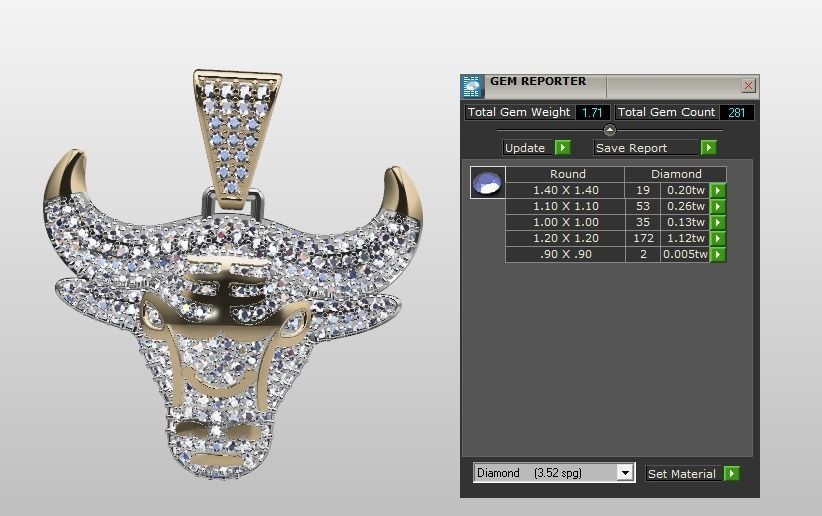Click the count 2 cell
This screenshot has width=822, height=516.
click(x=643, y=254)
